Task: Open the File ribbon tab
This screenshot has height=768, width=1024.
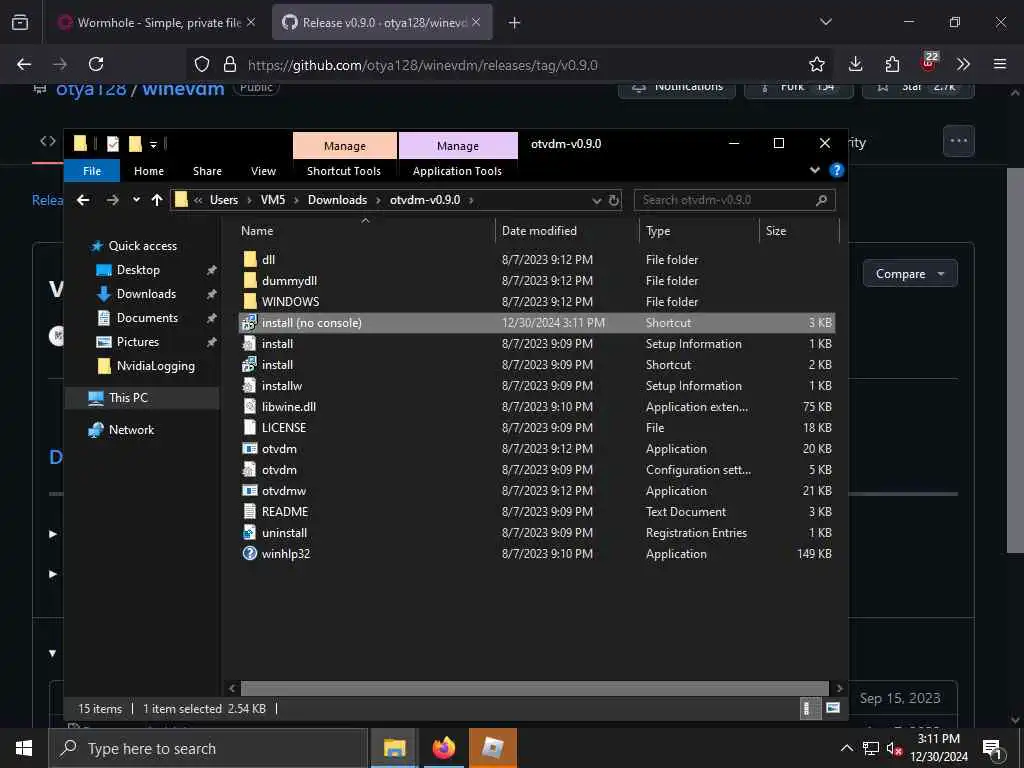Action: [x=92, y=170]
